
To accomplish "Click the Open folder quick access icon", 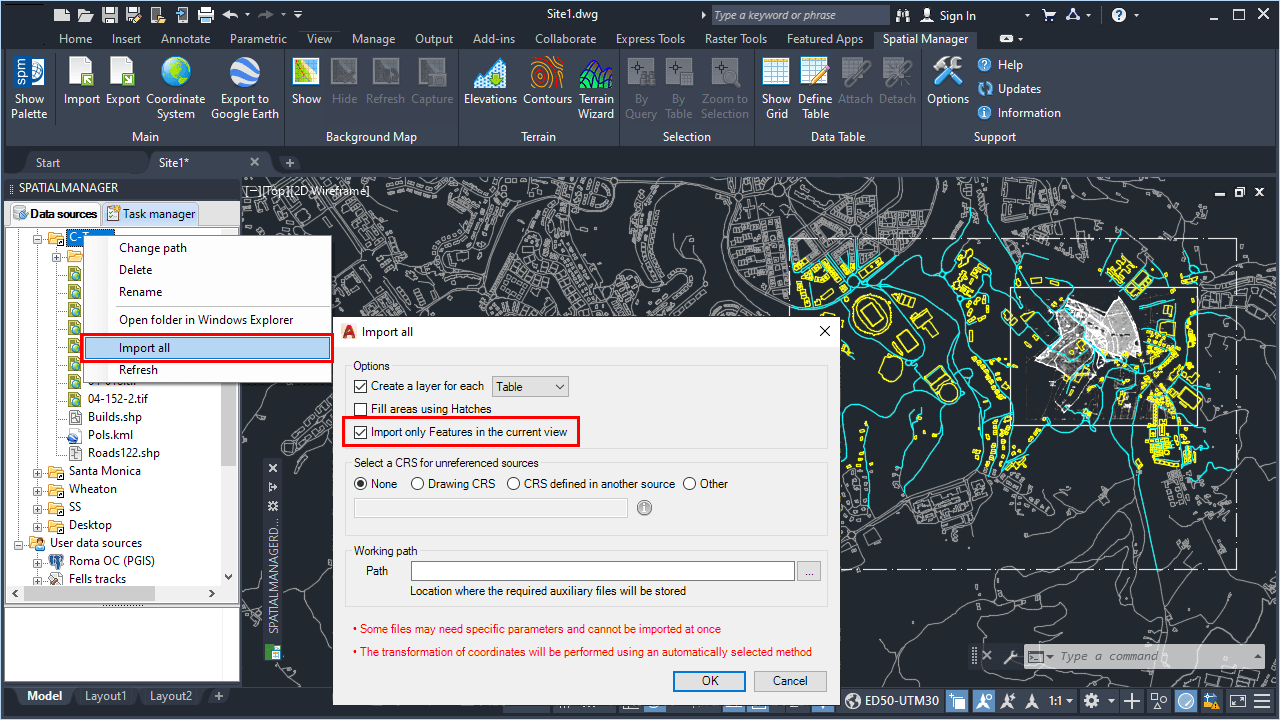I will (86, 14).
